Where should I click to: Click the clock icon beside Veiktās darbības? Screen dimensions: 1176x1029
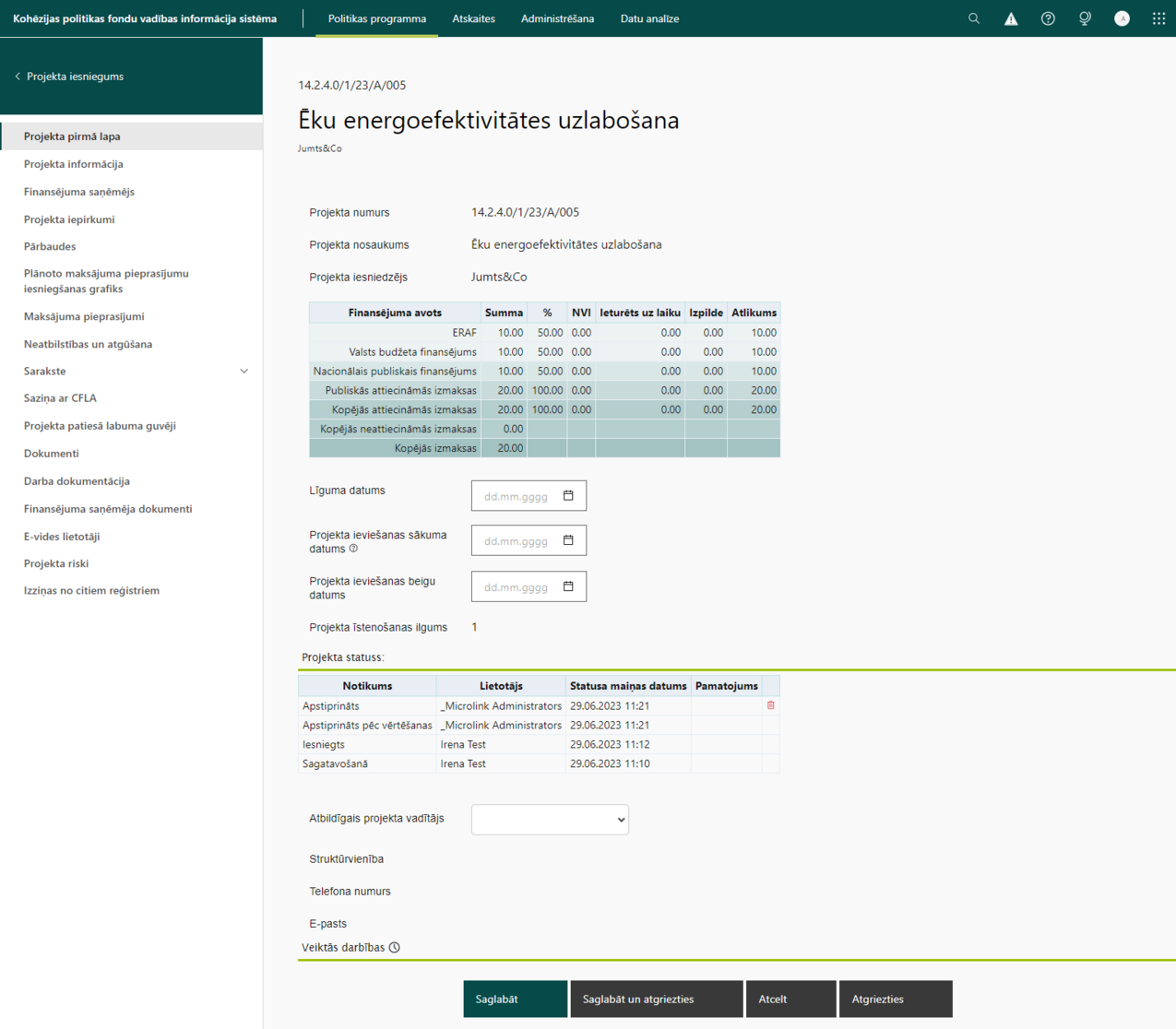point(395,947)
